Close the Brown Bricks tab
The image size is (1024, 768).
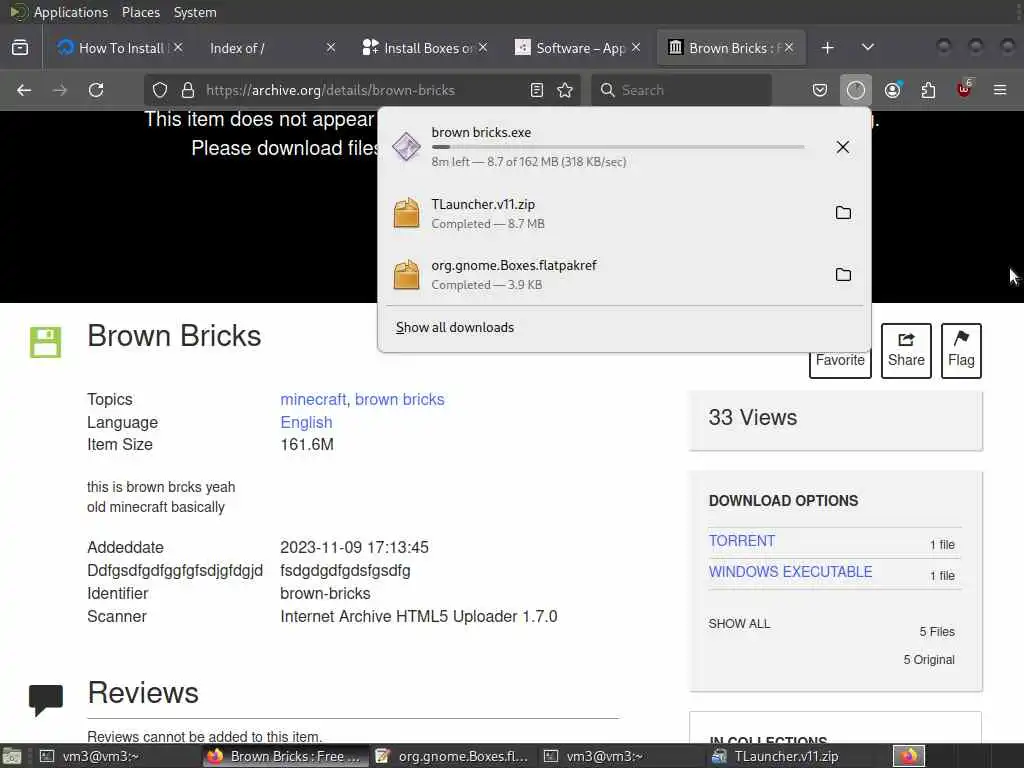(789, 47)
